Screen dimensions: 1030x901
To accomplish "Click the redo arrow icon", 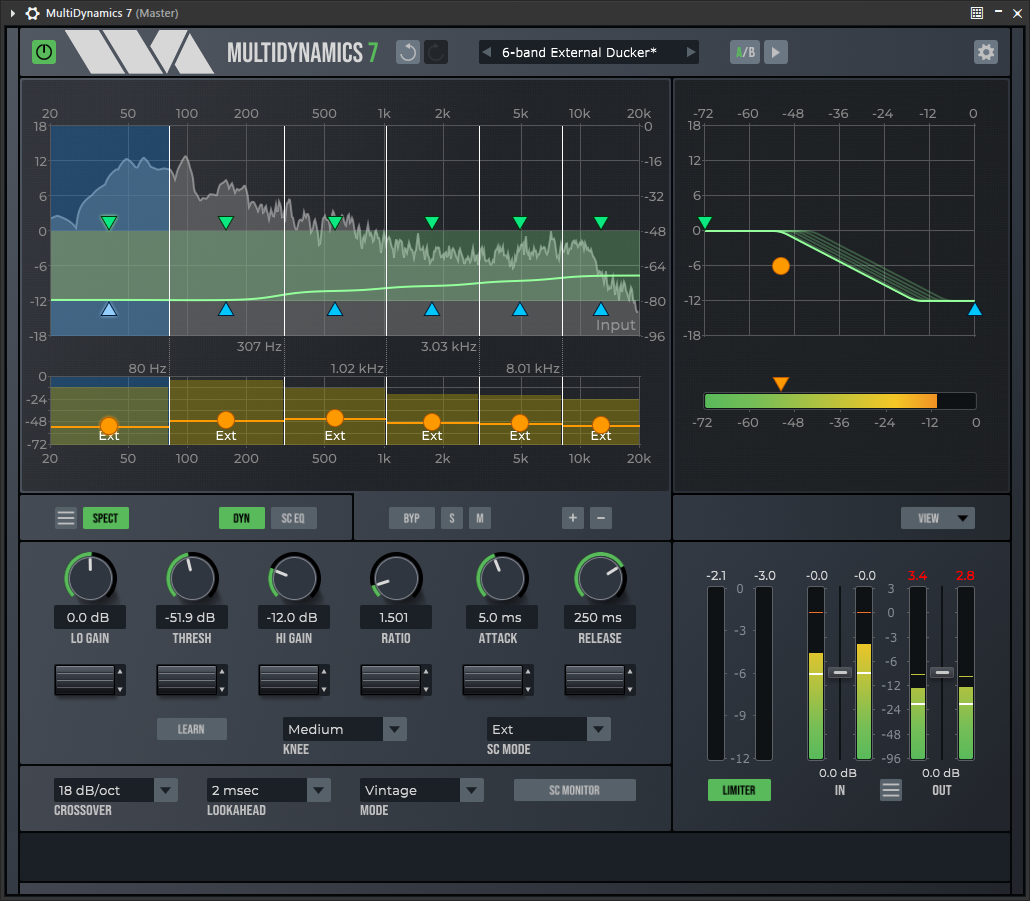I will coord(436,52).
